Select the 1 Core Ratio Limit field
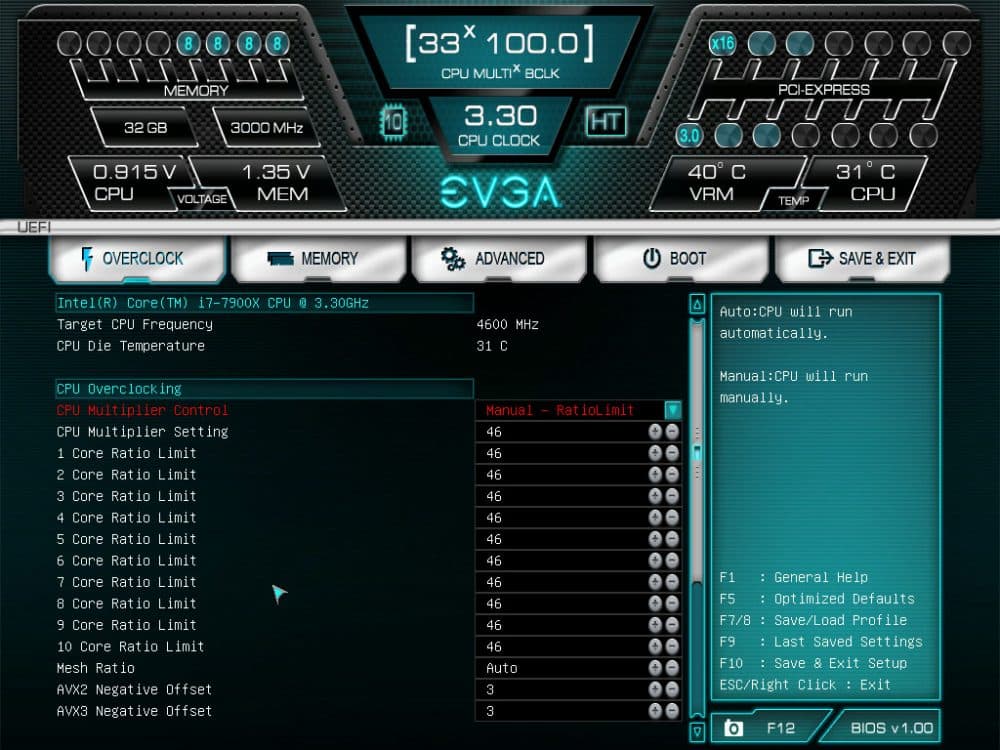 [578, 453]
